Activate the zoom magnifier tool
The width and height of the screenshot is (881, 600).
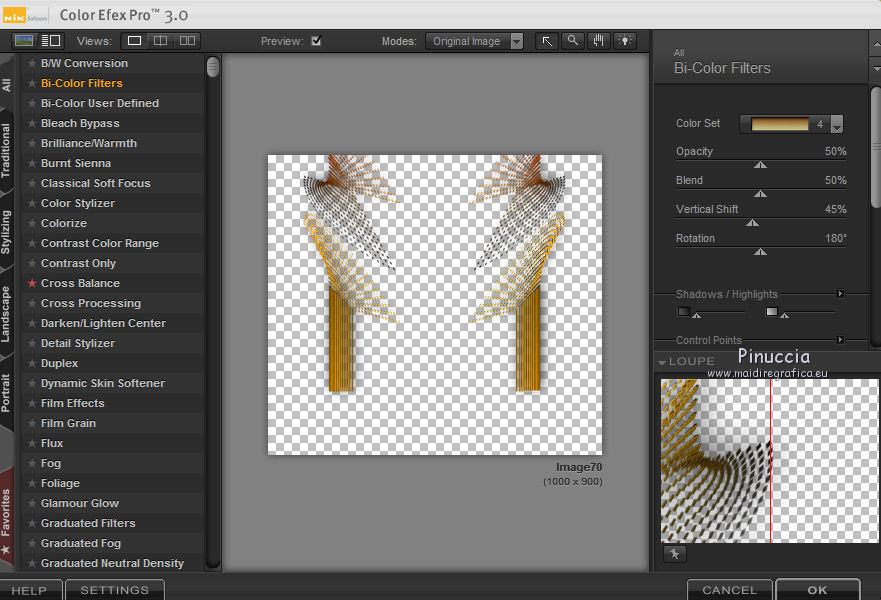573,41
